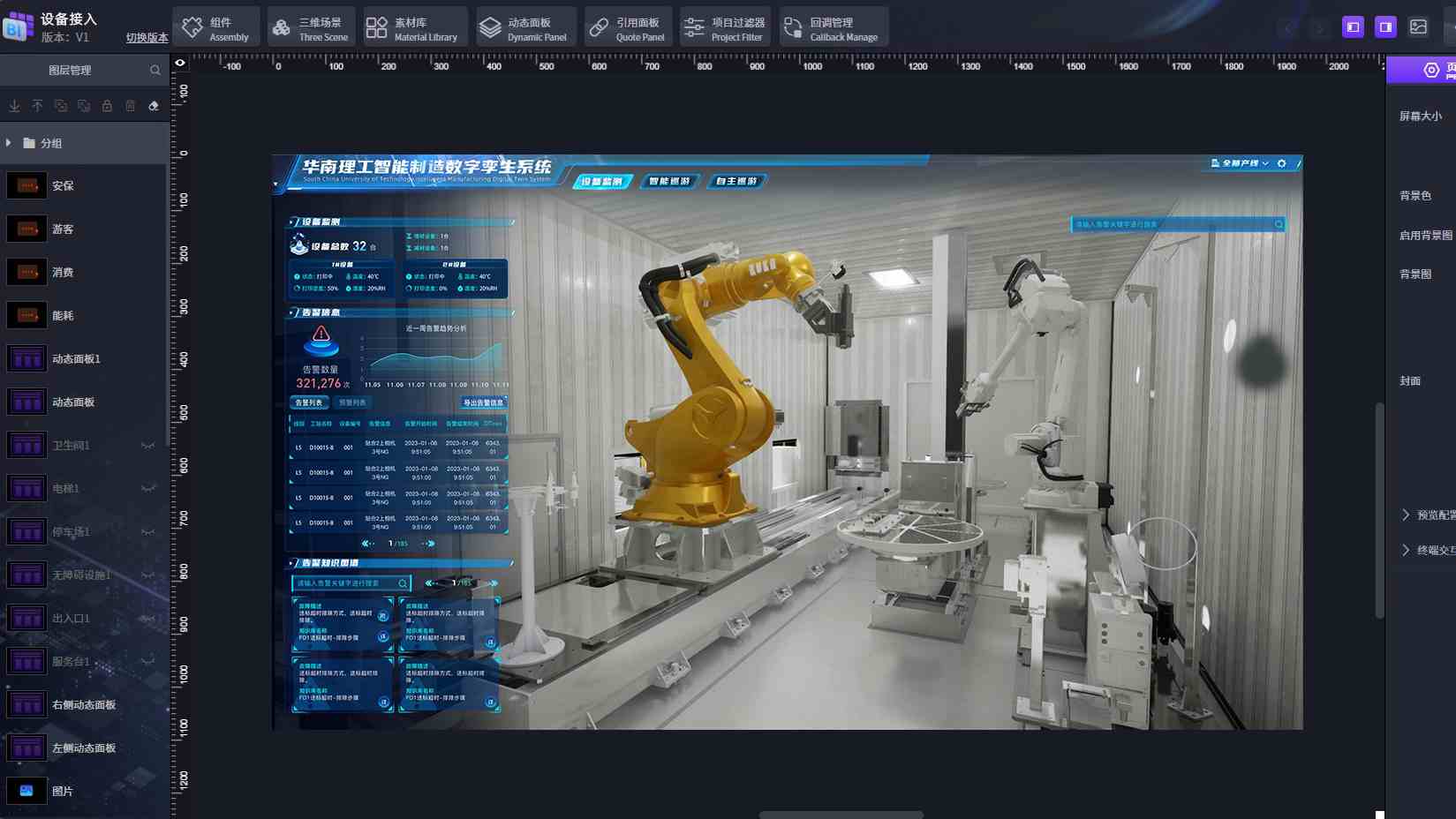
Task: Open the Assembly components menu
Action: coord(216,28)
